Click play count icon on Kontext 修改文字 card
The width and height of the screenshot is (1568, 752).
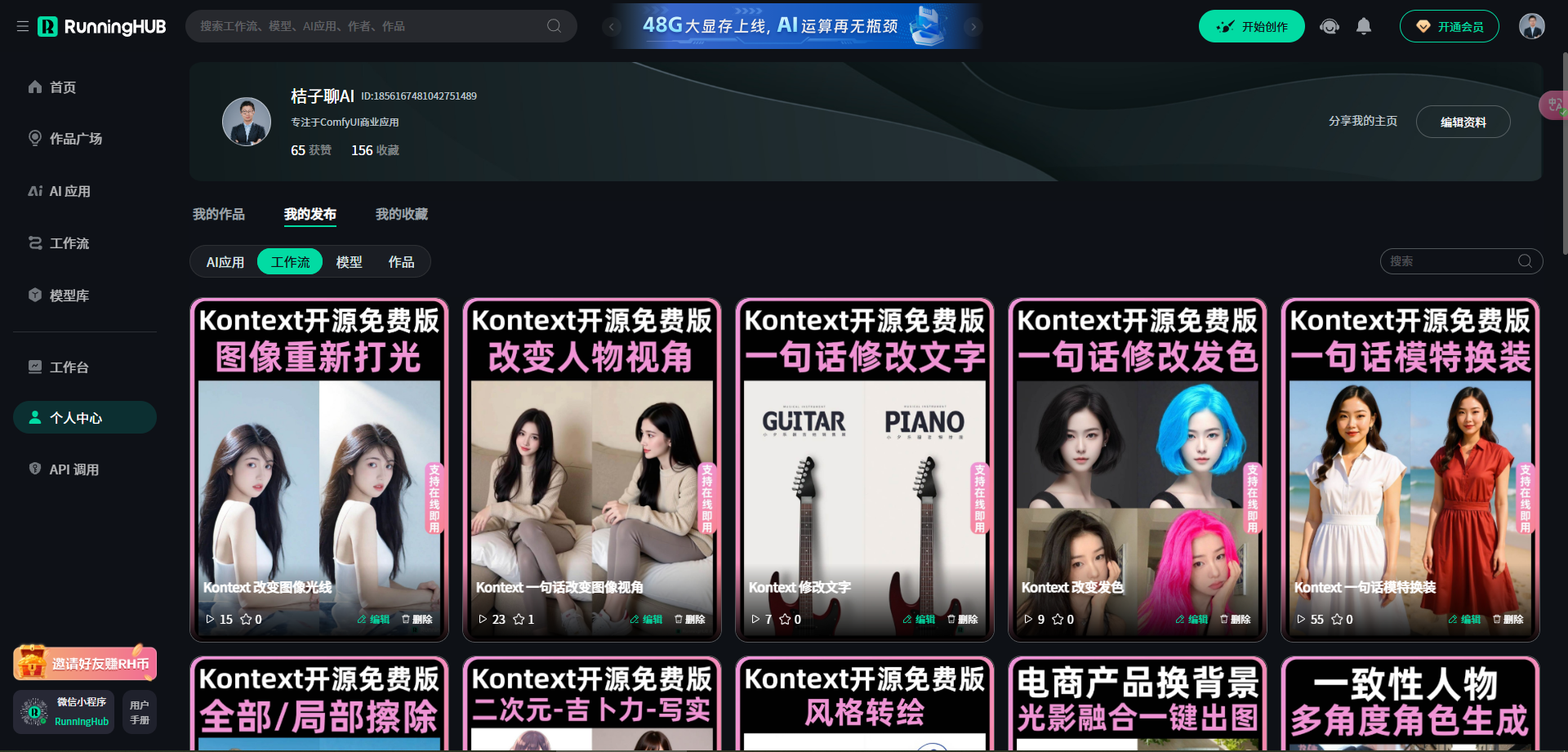(x=756, y=619)
